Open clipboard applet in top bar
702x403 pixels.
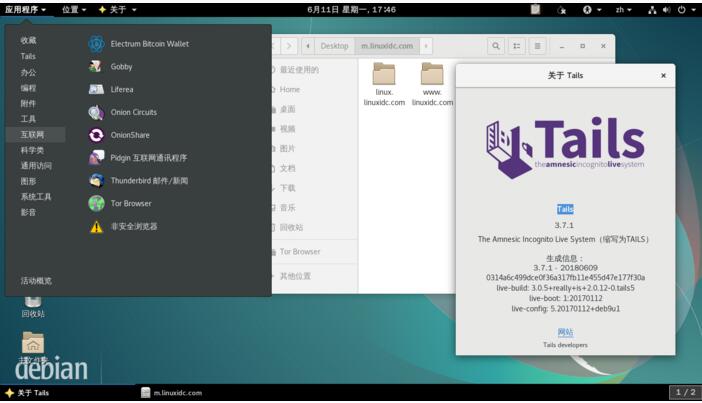click(x=535, y=9)
